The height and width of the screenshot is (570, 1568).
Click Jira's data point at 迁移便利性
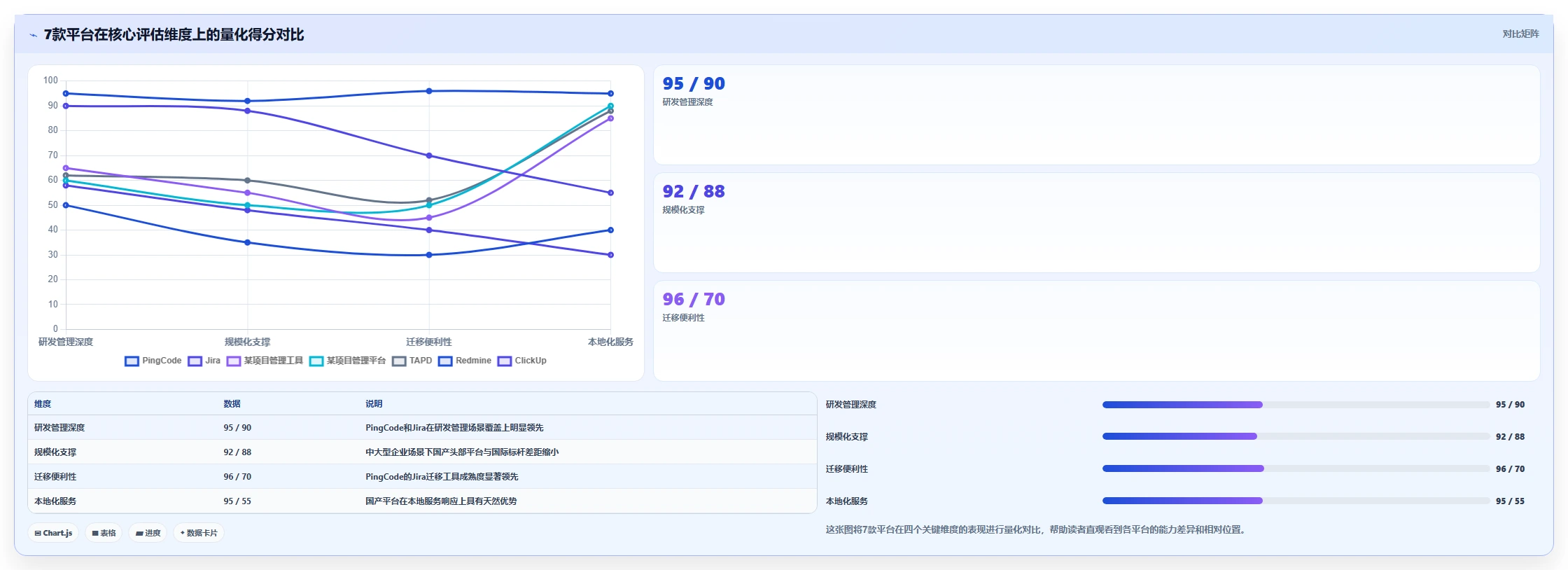[429, 155]
